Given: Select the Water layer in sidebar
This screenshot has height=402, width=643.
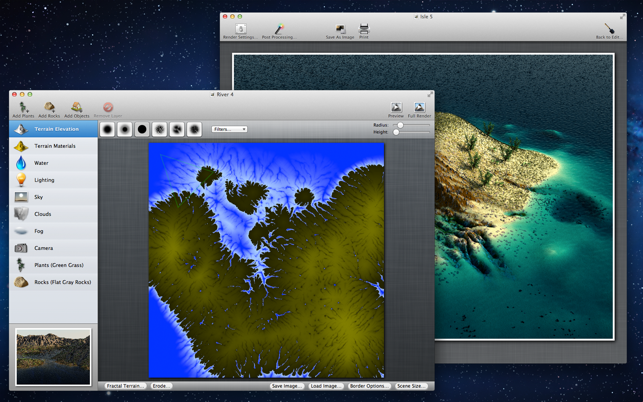Looking at the screenshot, I should pos(53,163).
